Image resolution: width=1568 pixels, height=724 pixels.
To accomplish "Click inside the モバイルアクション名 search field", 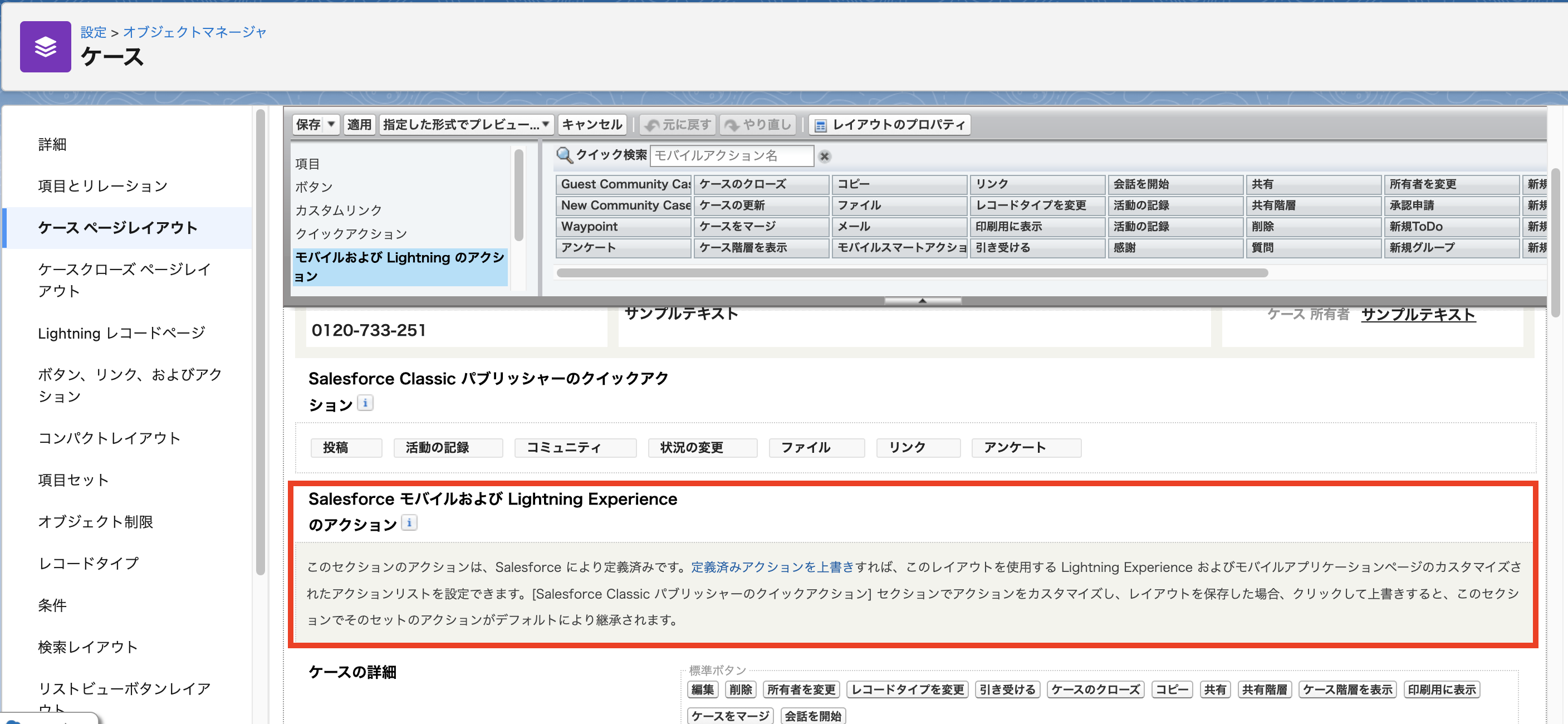I will point(732,155).
